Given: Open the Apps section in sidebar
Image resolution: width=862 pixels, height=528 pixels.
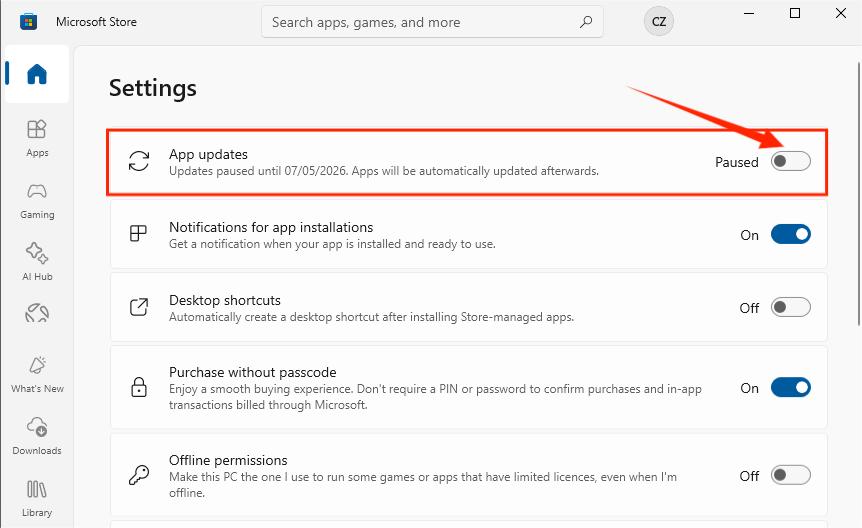Looking at the screenshot, I should click(37, 138).
